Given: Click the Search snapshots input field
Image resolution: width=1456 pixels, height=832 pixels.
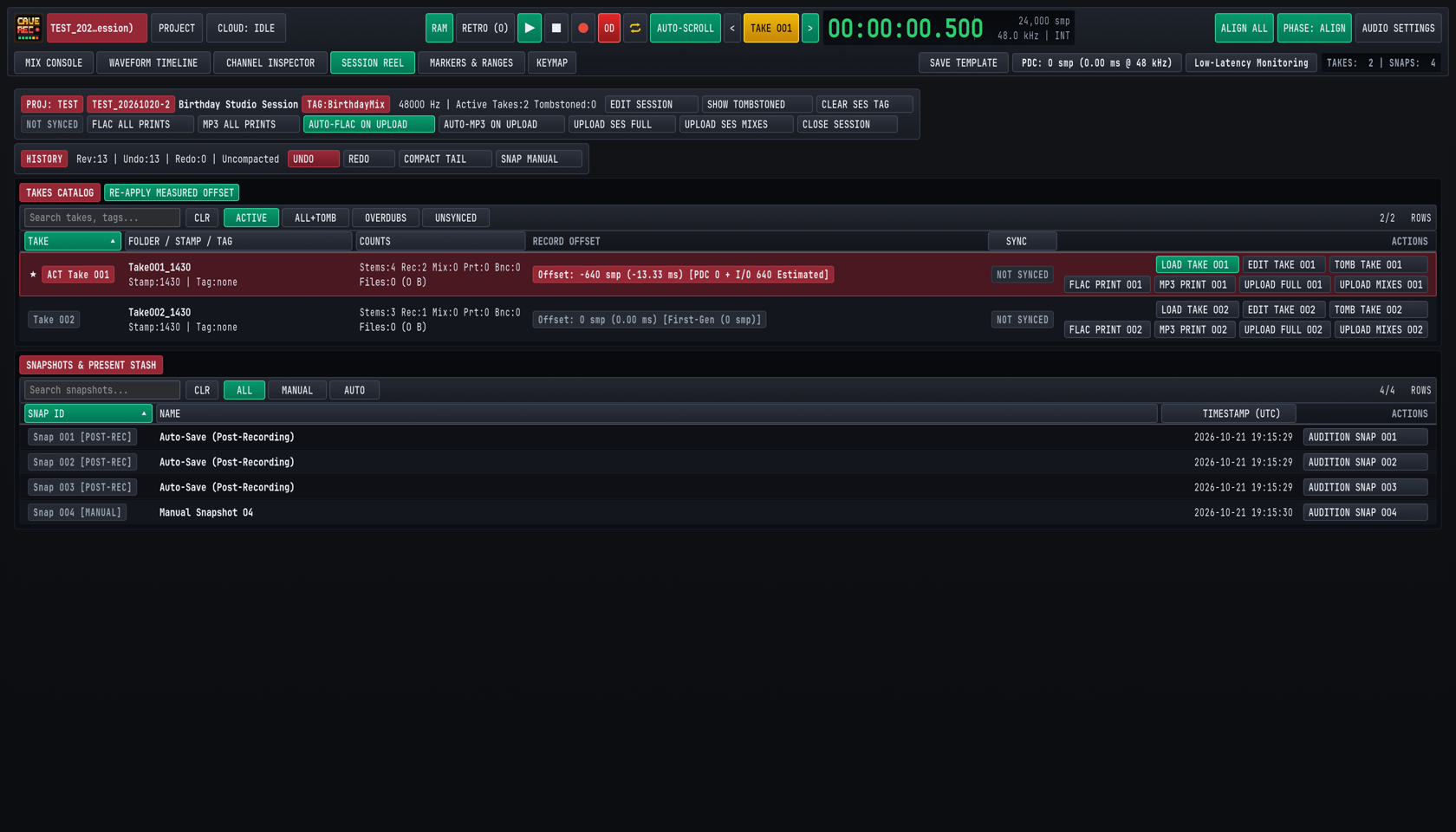Looking at the screenshot, I should 102,390.
